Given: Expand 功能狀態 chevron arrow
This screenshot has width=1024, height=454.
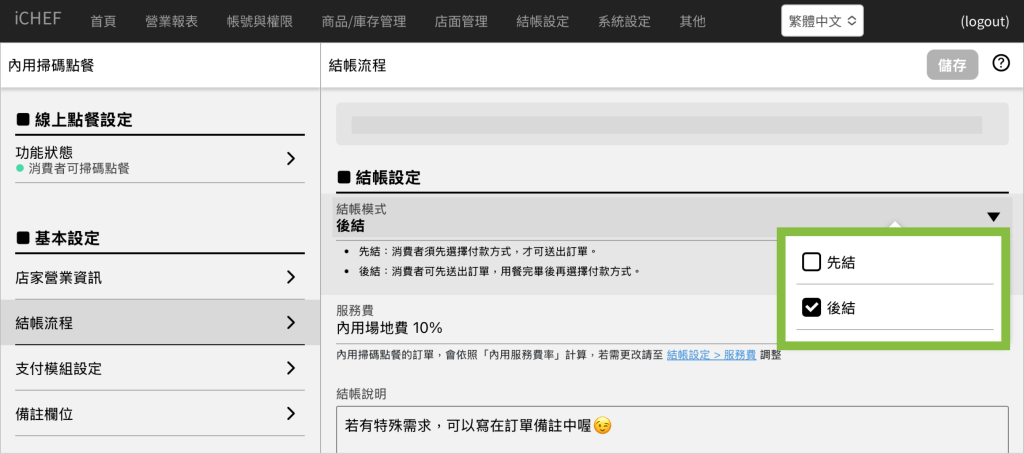Looking at the screenshot, I should [x=290, y=158].
